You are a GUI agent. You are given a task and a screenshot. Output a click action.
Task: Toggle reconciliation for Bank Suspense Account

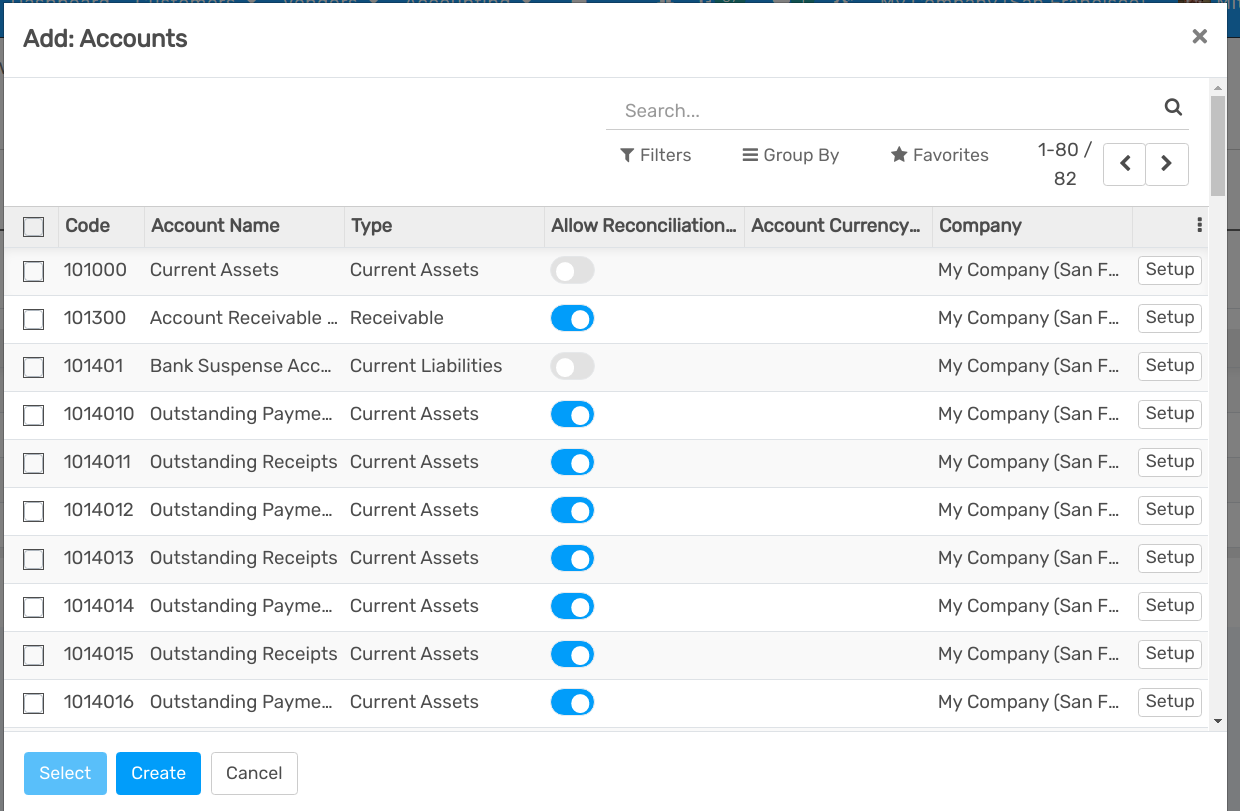point(572,366)
